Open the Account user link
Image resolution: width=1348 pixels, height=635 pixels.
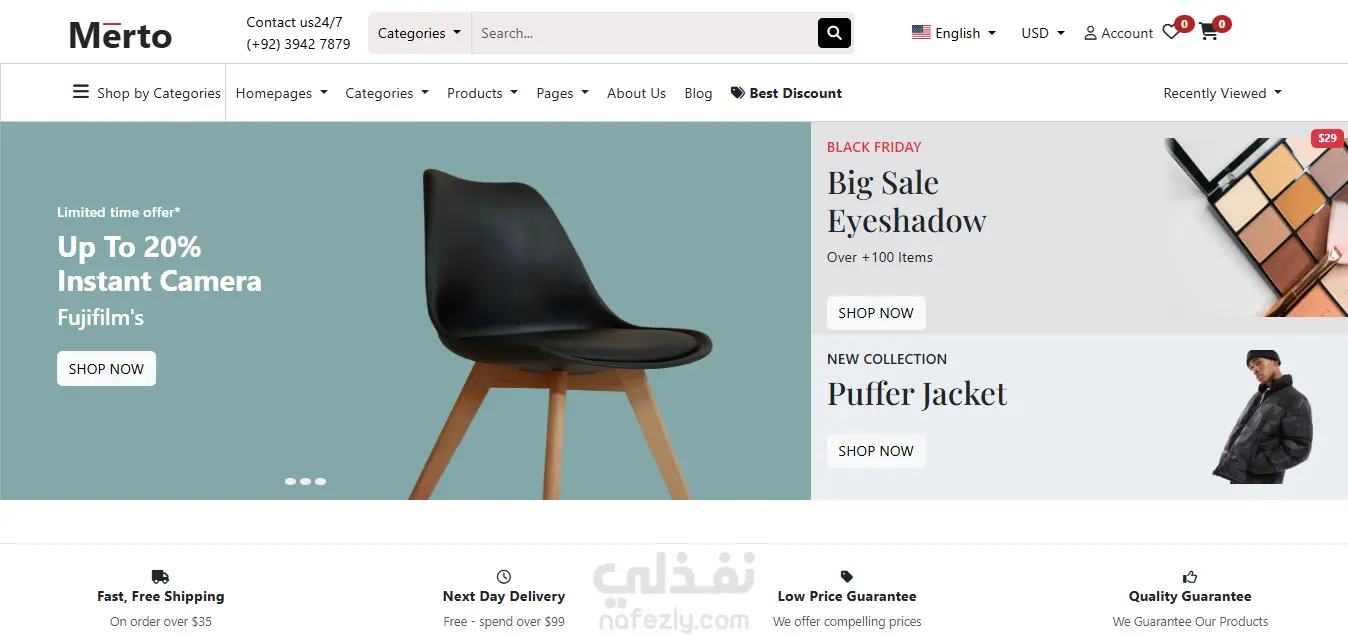click(x=1119, y=33)
